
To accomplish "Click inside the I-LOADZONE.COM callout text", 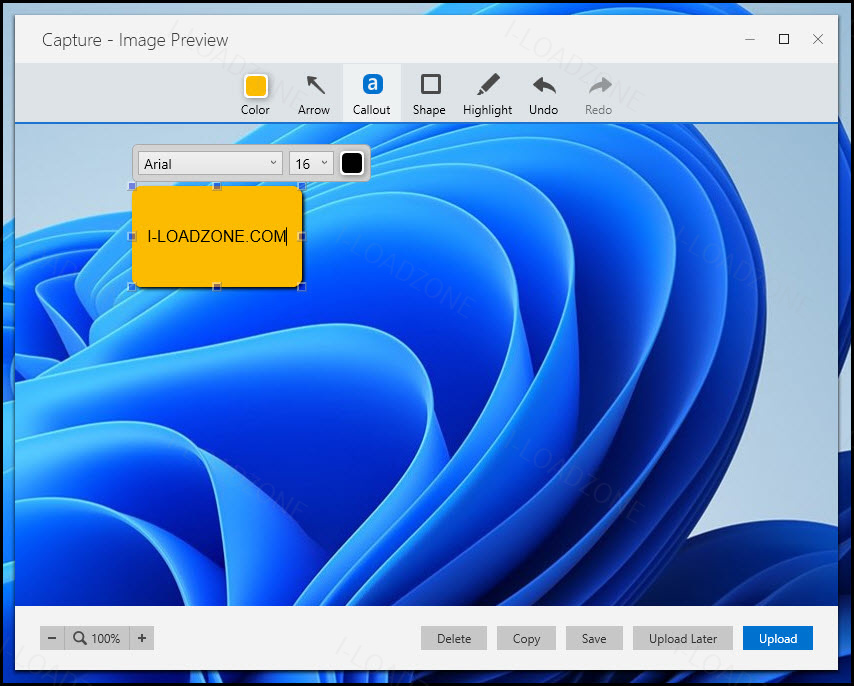I will (217, 236).
